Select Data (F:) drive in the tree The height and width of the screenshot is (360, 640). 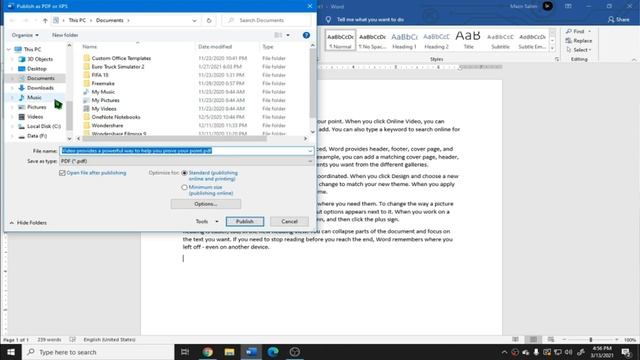37,136
